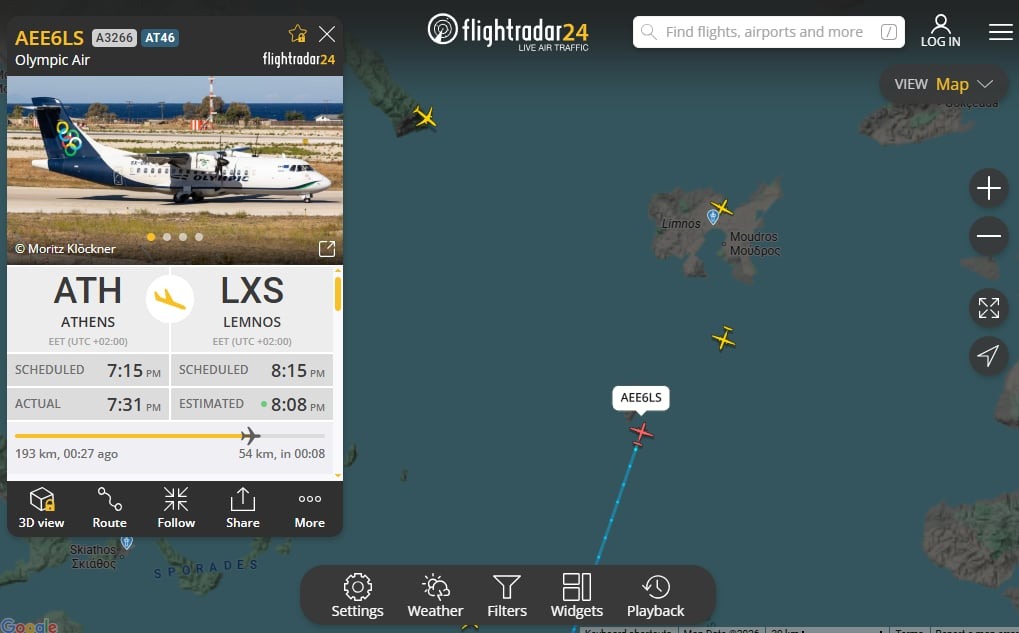The width and height of the screenshot is (1019, 633).
Task: Center map on my location
Action: [x=988, y=355]
